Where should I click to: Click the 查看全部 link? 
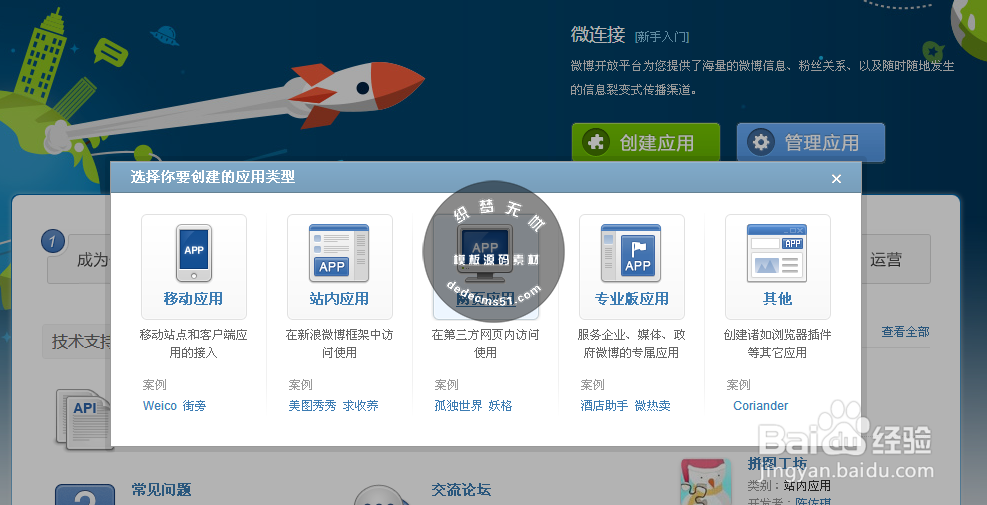[x=905, y=332]
